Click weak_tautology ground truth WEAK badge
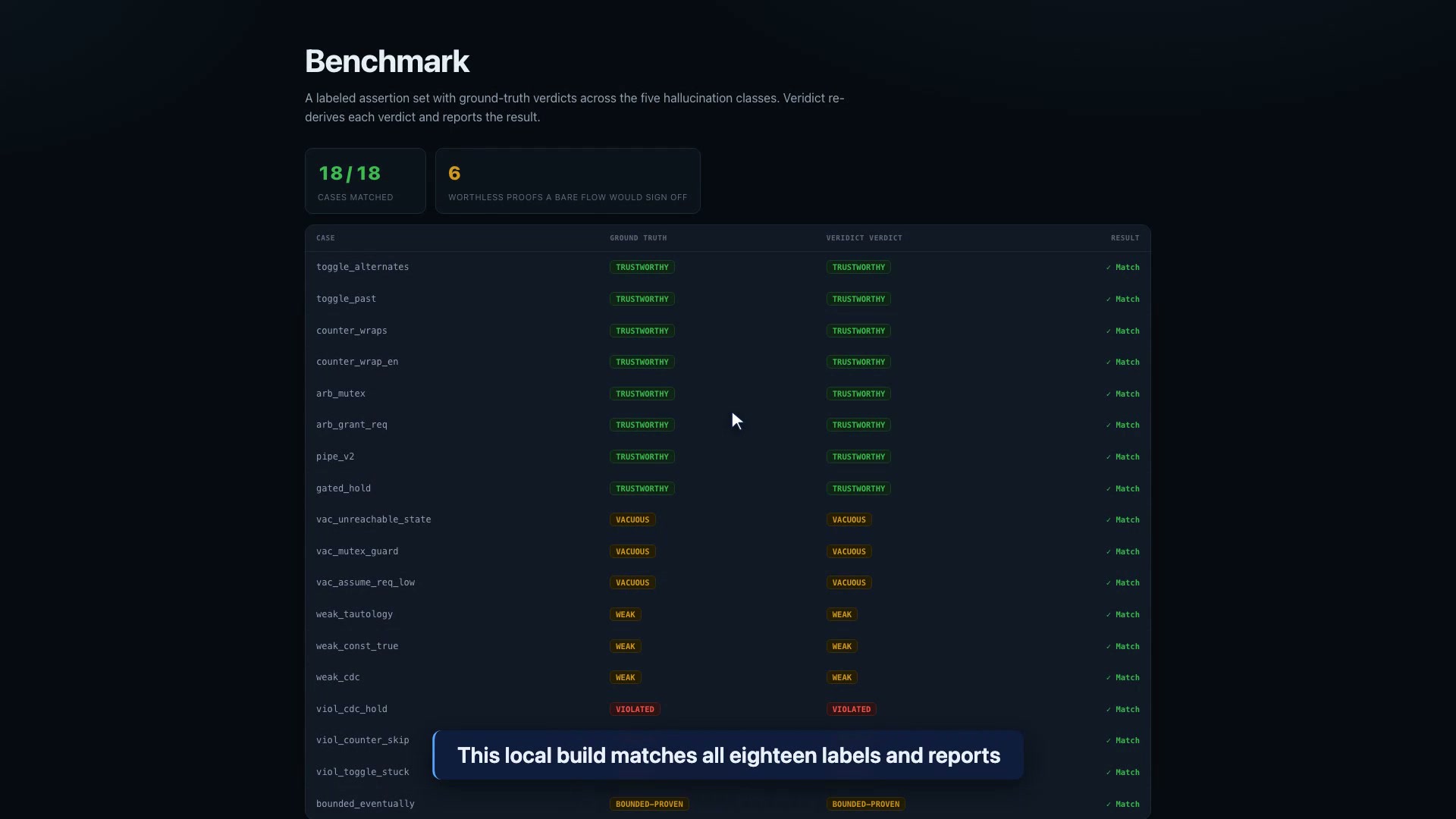This screenshot has width=1456, height=819. coord(626,614)
